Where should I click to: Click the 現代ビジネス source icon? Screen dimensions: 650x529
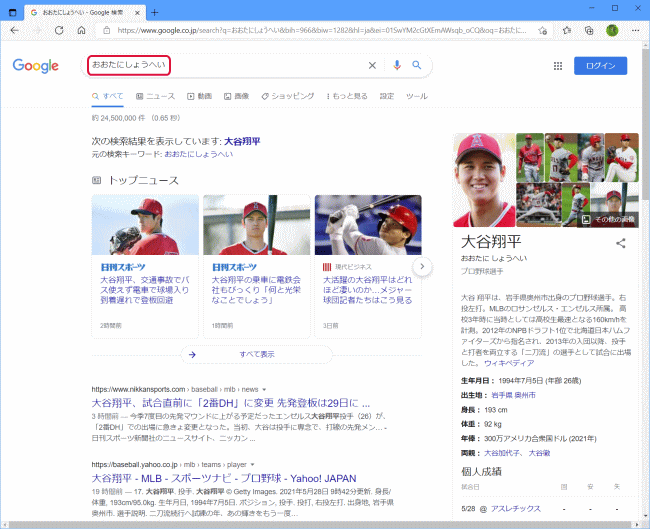[327, 267]
